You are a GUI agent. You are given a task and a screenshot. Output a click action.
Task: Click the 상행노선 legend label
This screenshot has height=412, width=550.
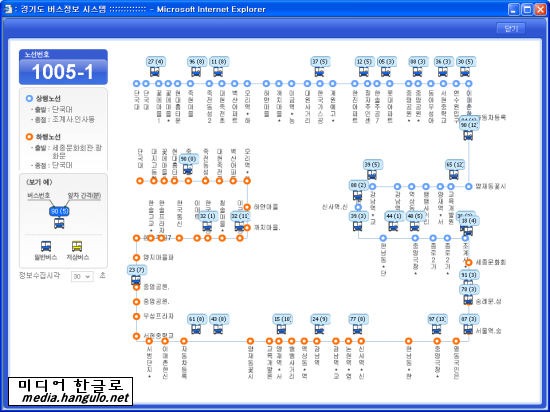[48, 99]
